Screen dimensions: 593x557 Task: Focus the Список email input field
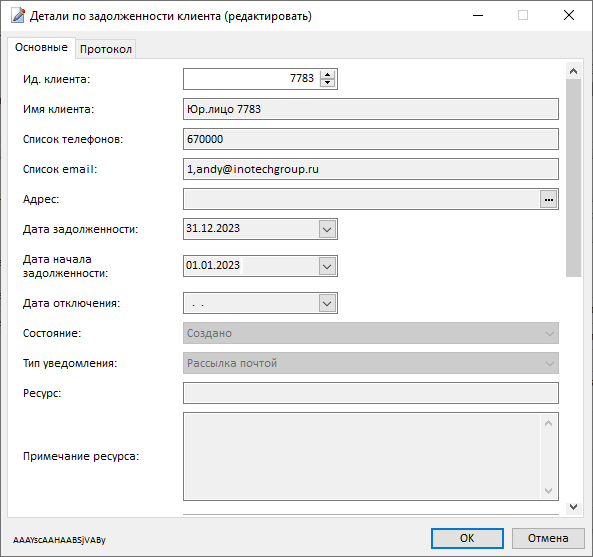[x=371, y=169]
